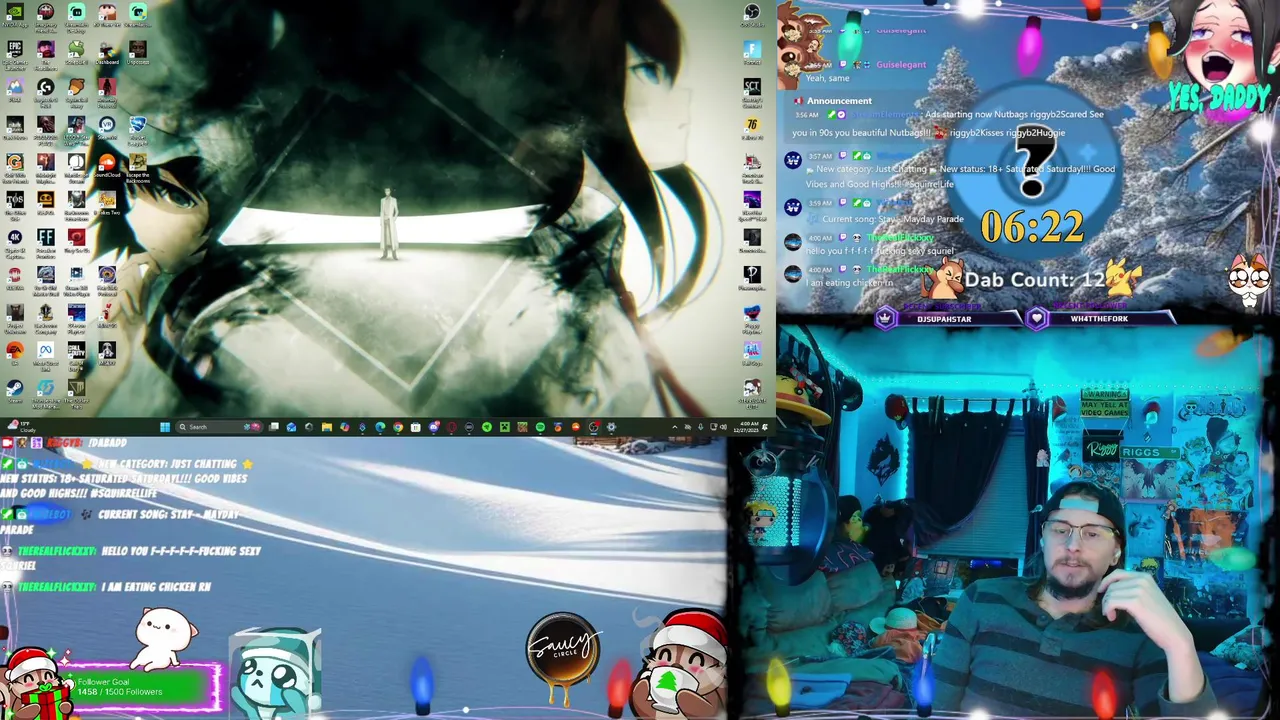Viewport: 1280px width, 720px height.
Task: Switch to OBS Studio in the taskbar
Action: point(593,427)
